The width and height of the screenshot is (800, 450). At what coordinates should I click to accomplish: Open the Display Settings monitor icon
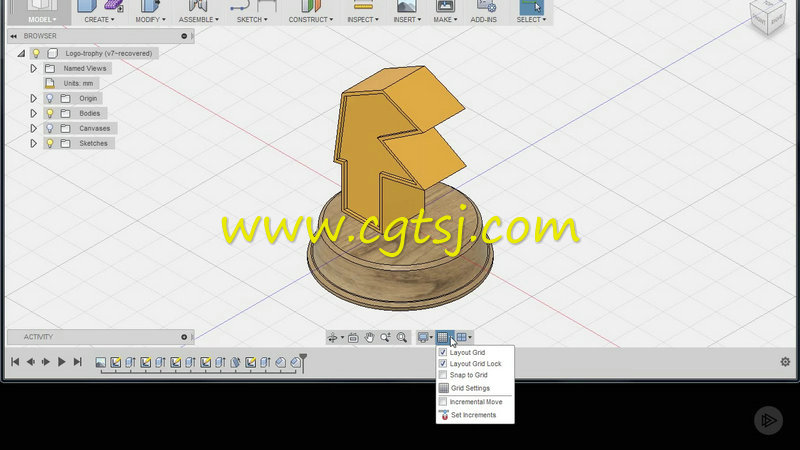423,337
